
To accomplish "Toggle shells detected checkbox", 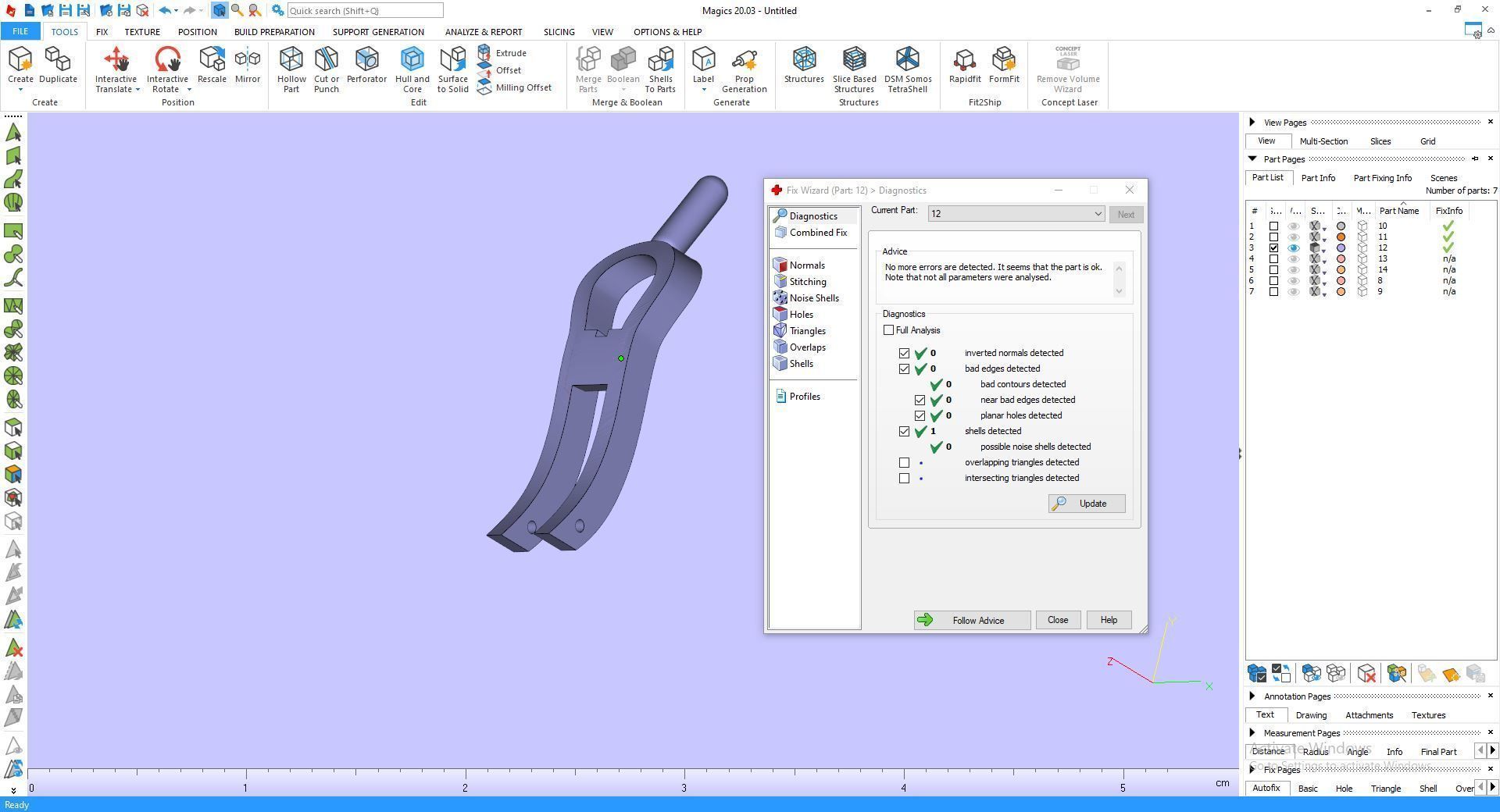I will 904,431.
